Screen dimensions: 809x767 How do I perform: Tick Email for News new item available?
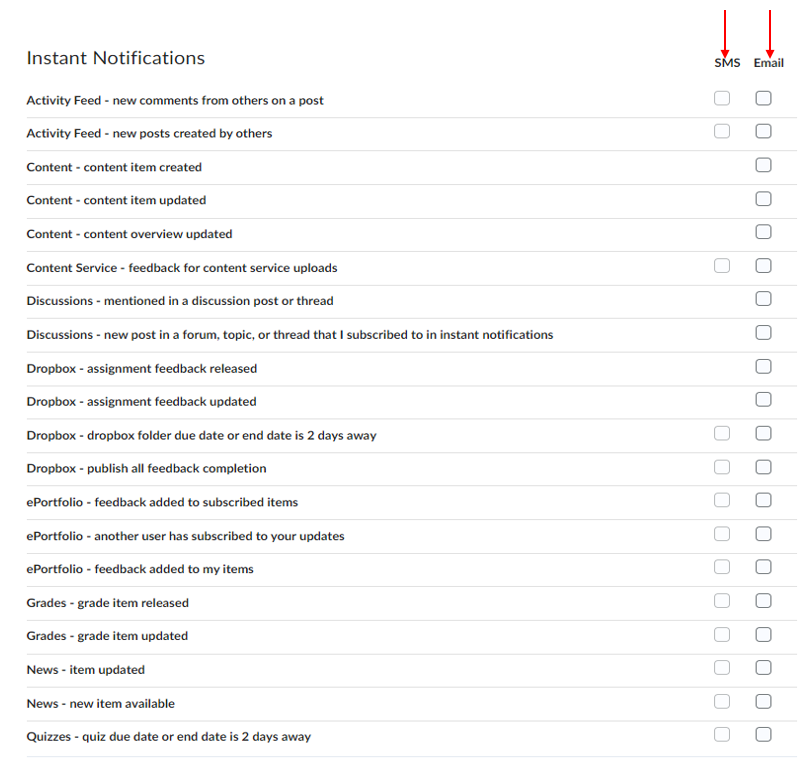tap(764, 701)
